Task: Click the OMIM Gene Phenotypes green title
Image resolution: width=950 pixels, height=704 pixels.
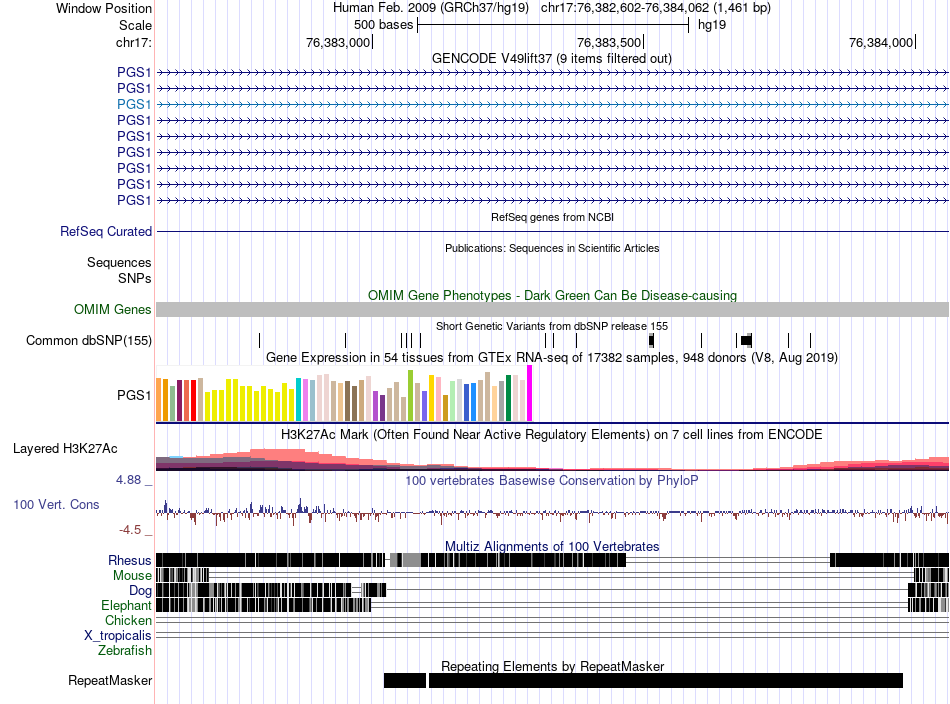Action: (x=553, y=296)
